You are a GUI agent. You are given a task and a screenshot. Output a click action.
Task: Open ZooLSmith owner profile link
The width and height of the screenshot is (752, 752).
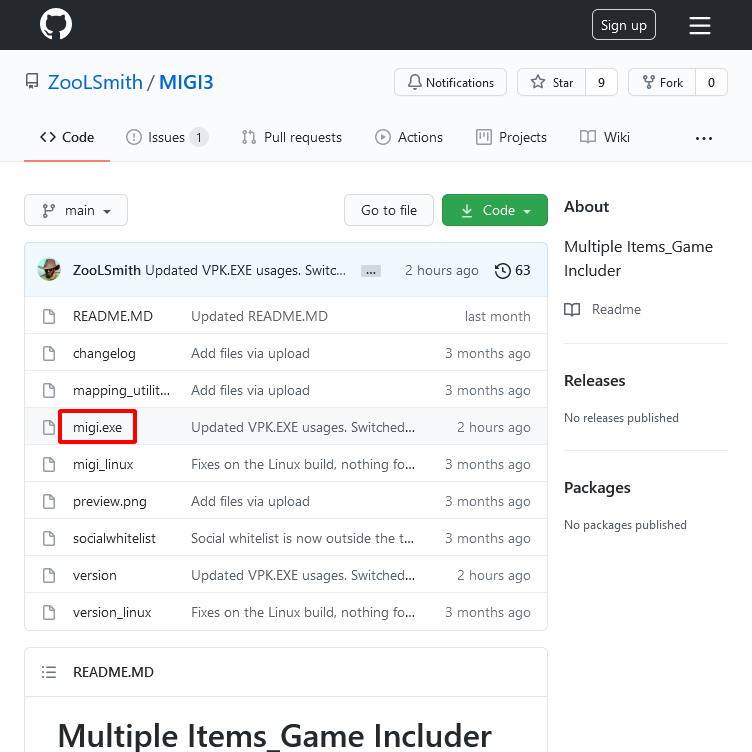[x=95, y=82]
